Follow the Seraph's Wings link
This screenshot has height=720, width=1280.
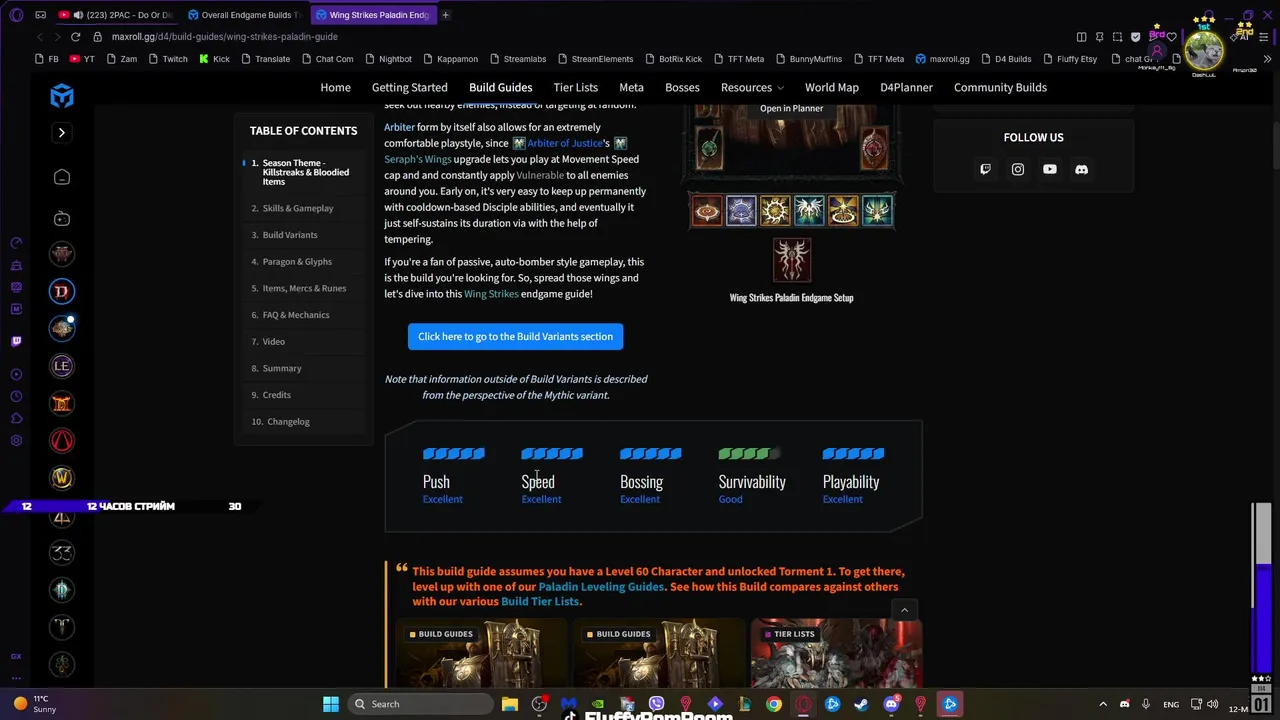point(418,159)
